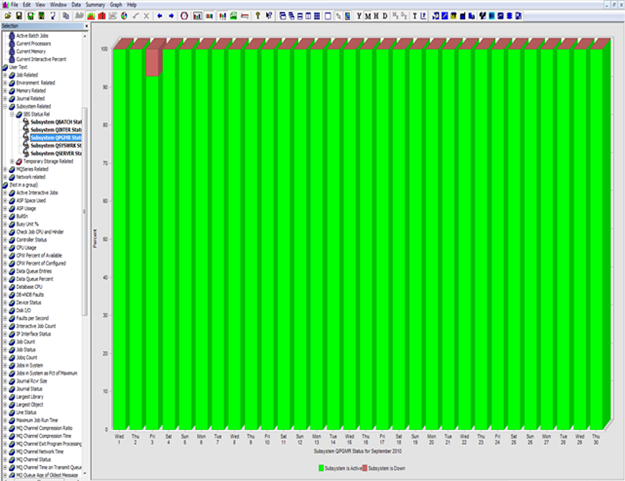The image size is (625, 481).
Task: Select Subsystem QSERVER Status tree item
Action: pos(56,153)
